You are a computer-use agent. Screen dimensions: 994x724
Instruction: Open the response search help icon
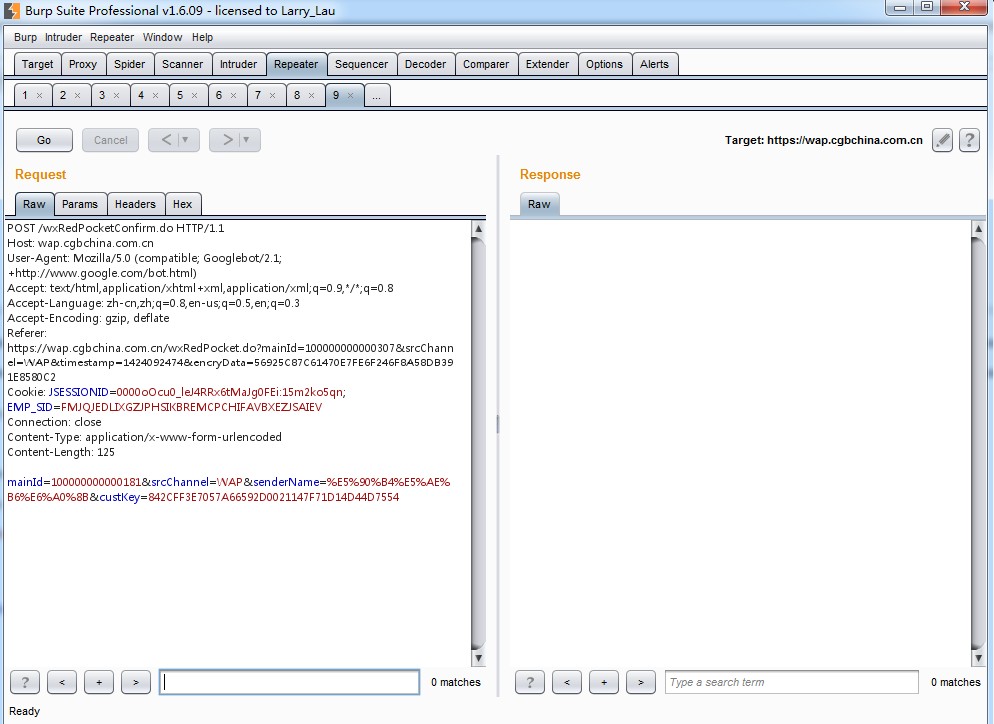(x=530, y=682)
